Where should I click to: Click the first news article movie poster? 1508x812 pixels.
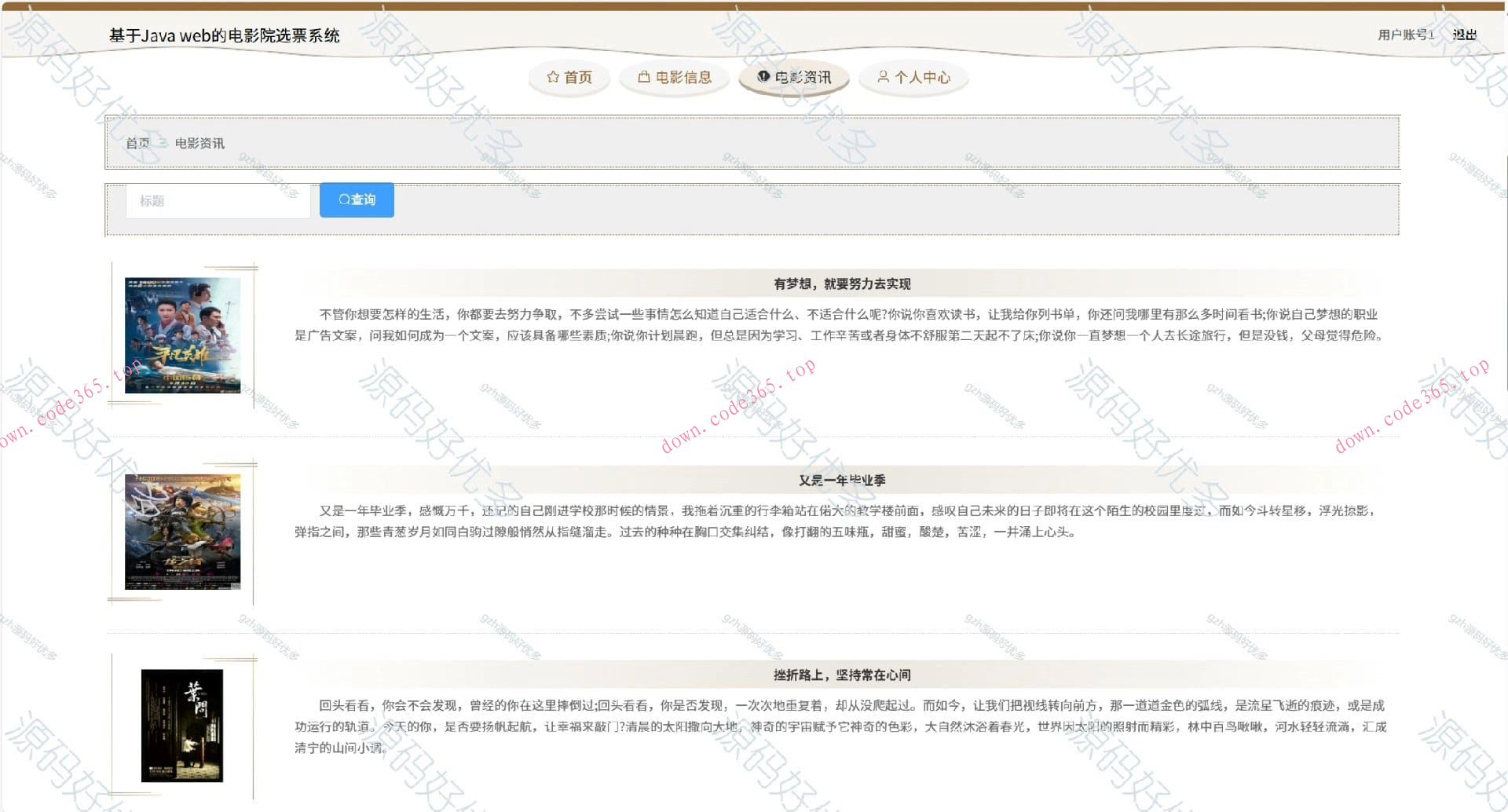[x=183, y=335]
